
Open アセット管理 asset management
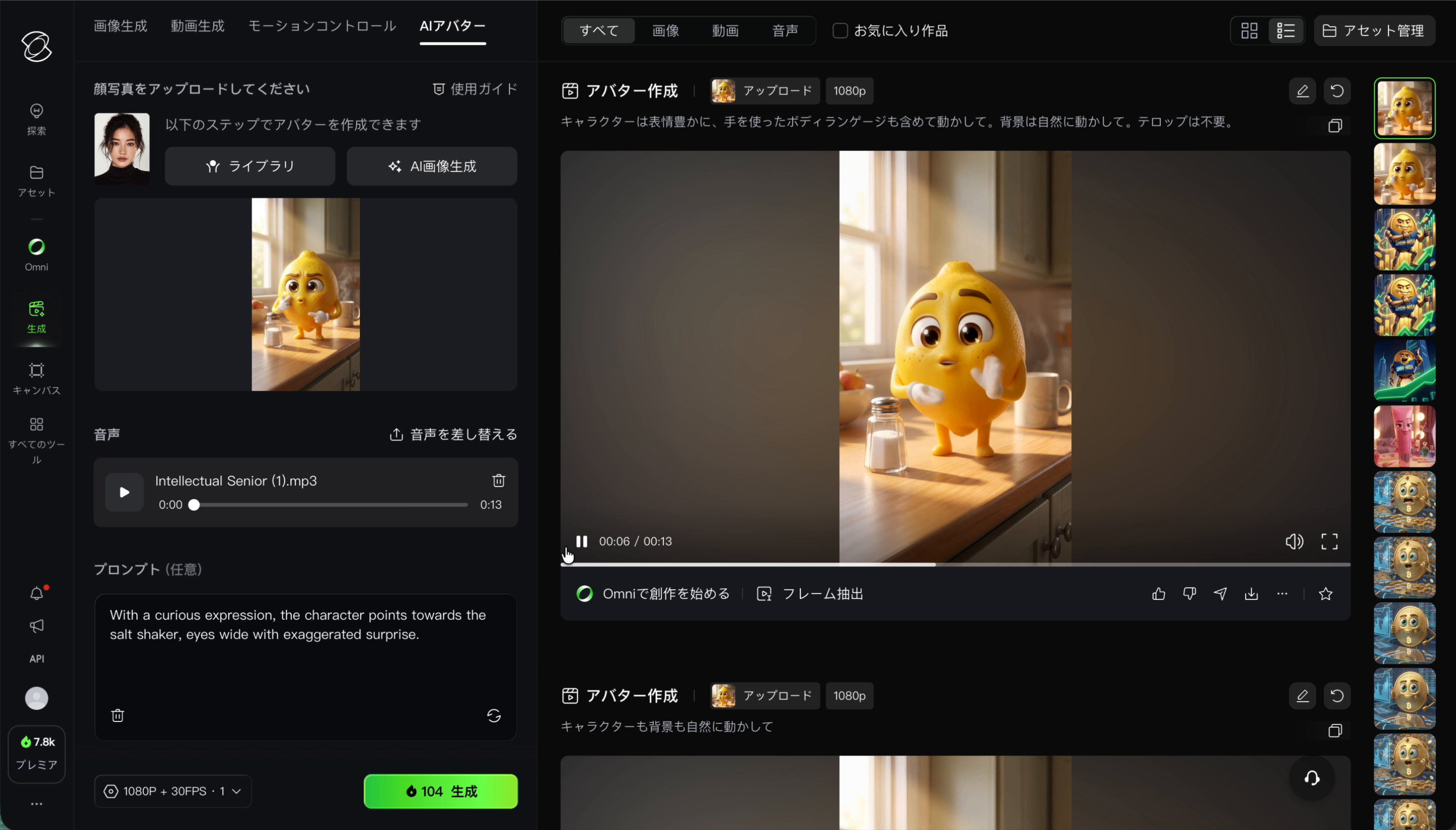pyautogui.click(x=1374, y=30)
